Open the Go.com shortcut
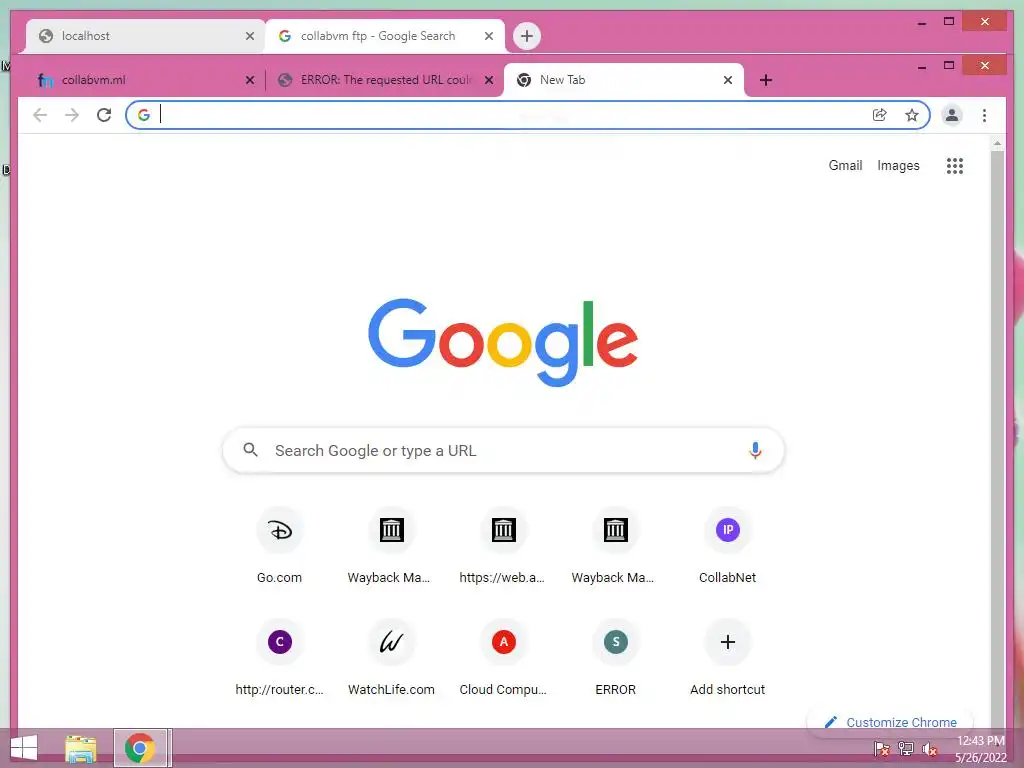This screenshot has width=1024, height=768. [x=280, y=547]
